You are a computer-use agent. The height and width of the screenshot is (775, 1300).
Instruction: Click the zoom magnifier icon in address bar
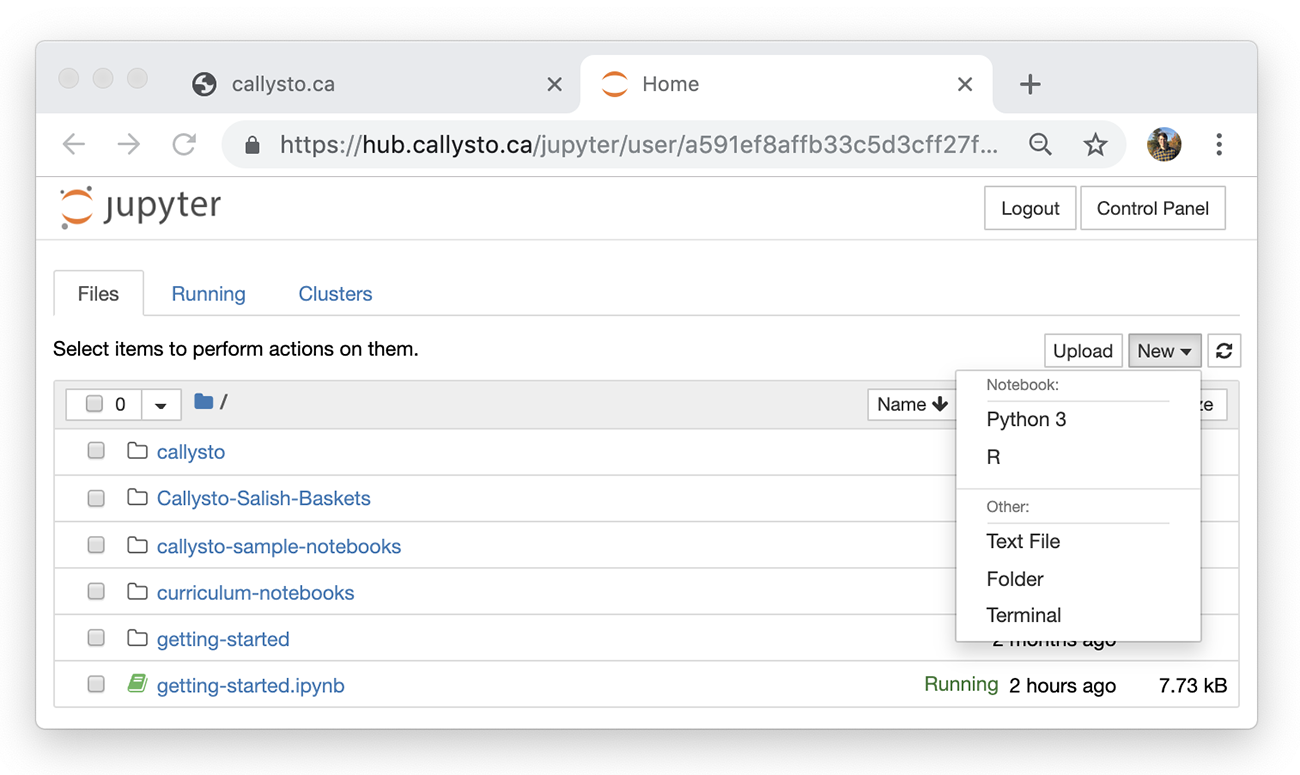(x=1040, y=145)
